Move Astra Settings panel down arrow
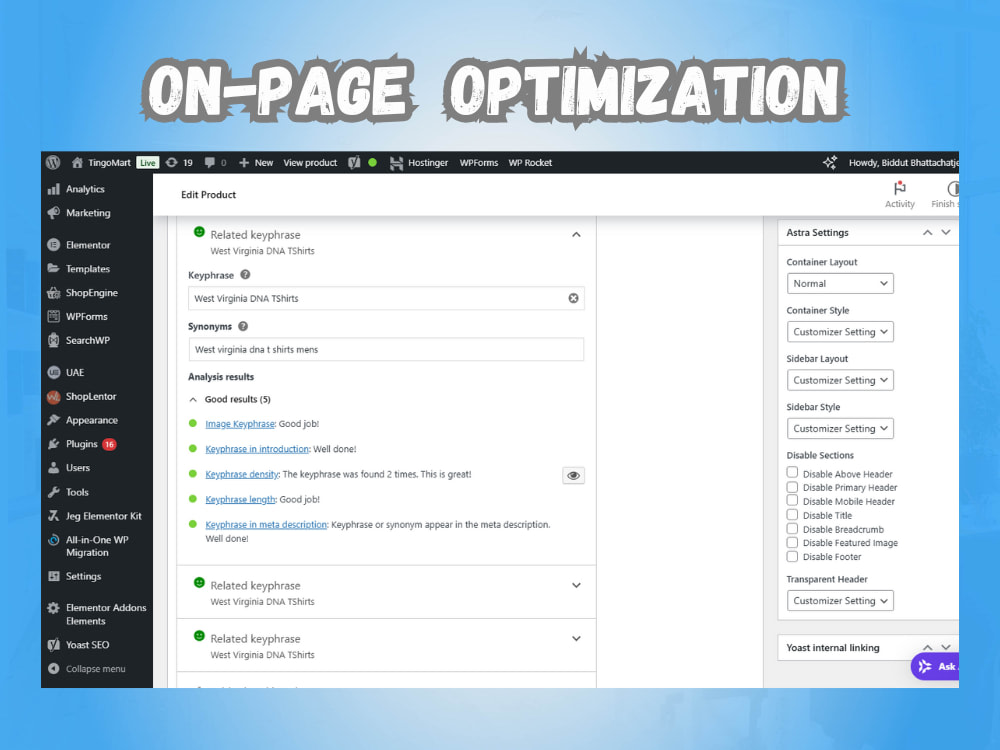1000x750 pixels. click(x=946, y=232)
